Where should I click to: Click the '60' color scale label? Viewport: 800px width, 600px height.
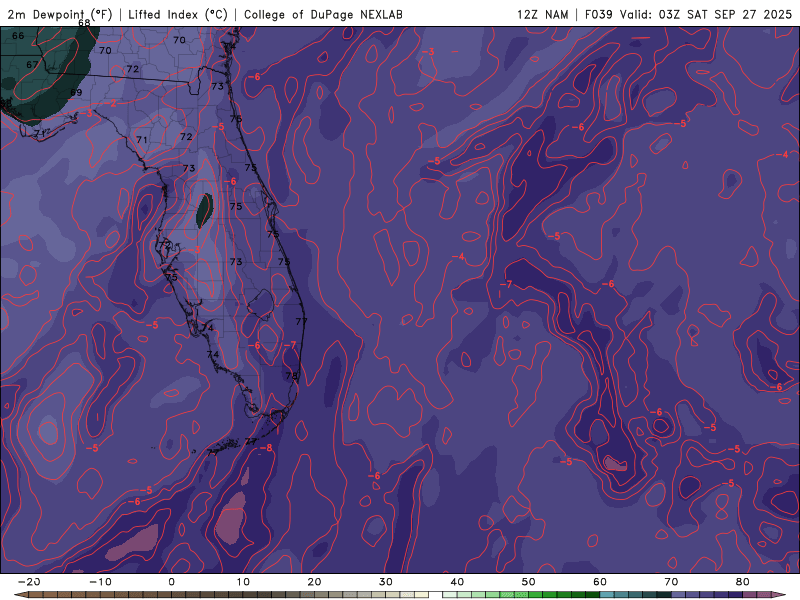coord(600,582)
